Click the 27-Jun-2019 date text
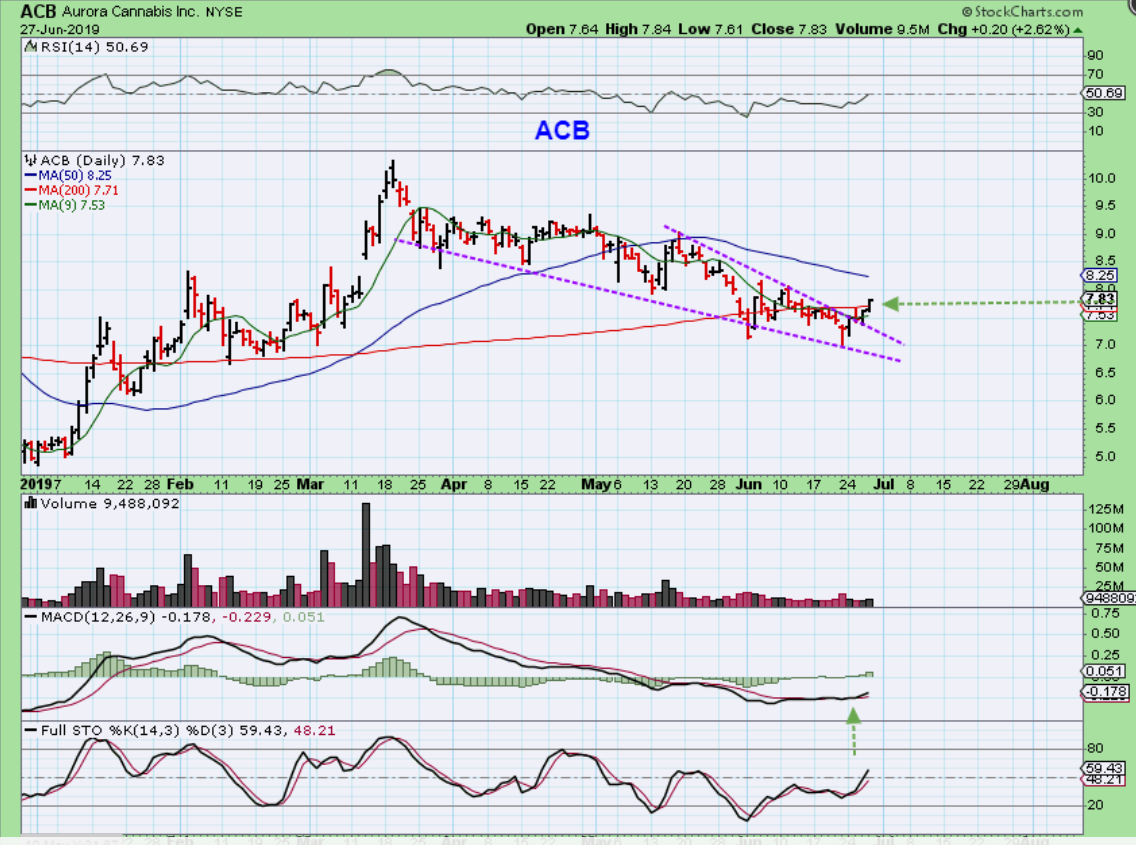Screen dimensions: 1136x845 tap(59, 30)
